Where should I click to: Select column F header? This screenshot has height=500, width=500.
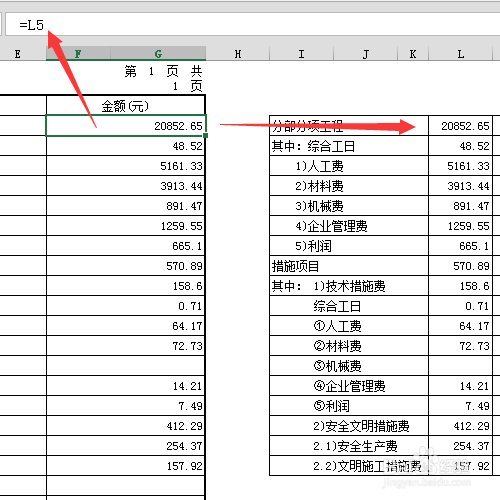point(78,54)
